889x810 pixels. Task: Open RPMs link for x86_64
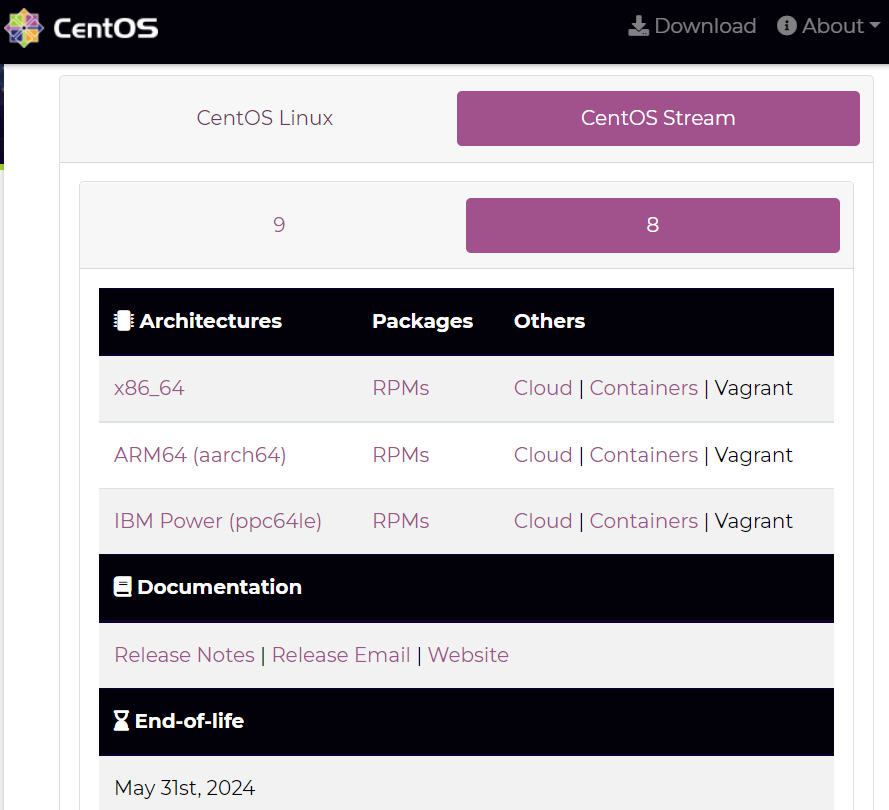point(401,388)
